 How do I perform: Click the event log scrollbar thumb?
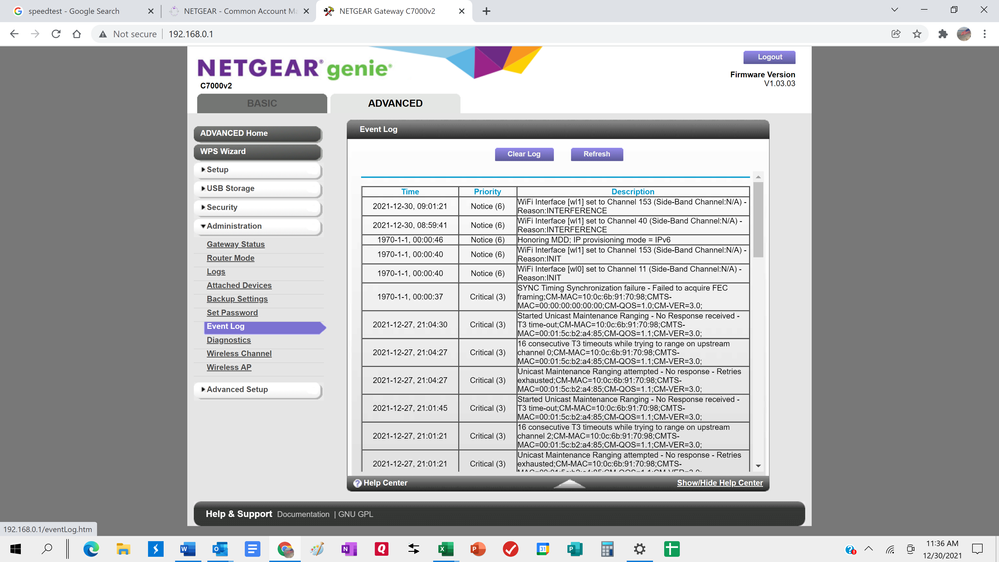(x=758, y=220)
